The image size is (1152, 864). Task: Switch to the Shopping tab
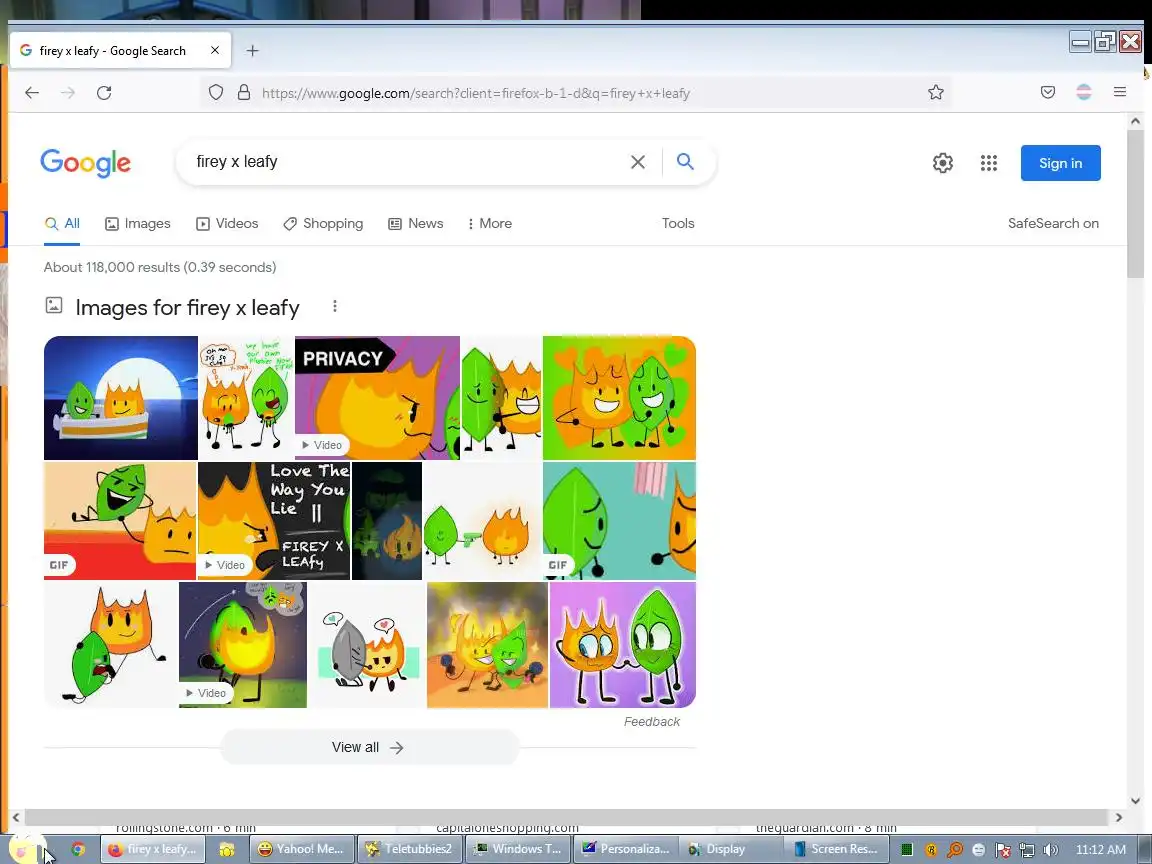click(323, 223)
